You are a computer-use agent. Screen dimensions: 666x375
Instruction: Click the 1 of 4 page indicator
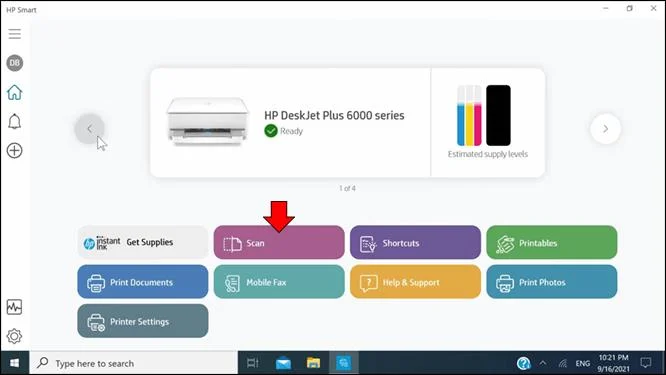tap(347, 188)
